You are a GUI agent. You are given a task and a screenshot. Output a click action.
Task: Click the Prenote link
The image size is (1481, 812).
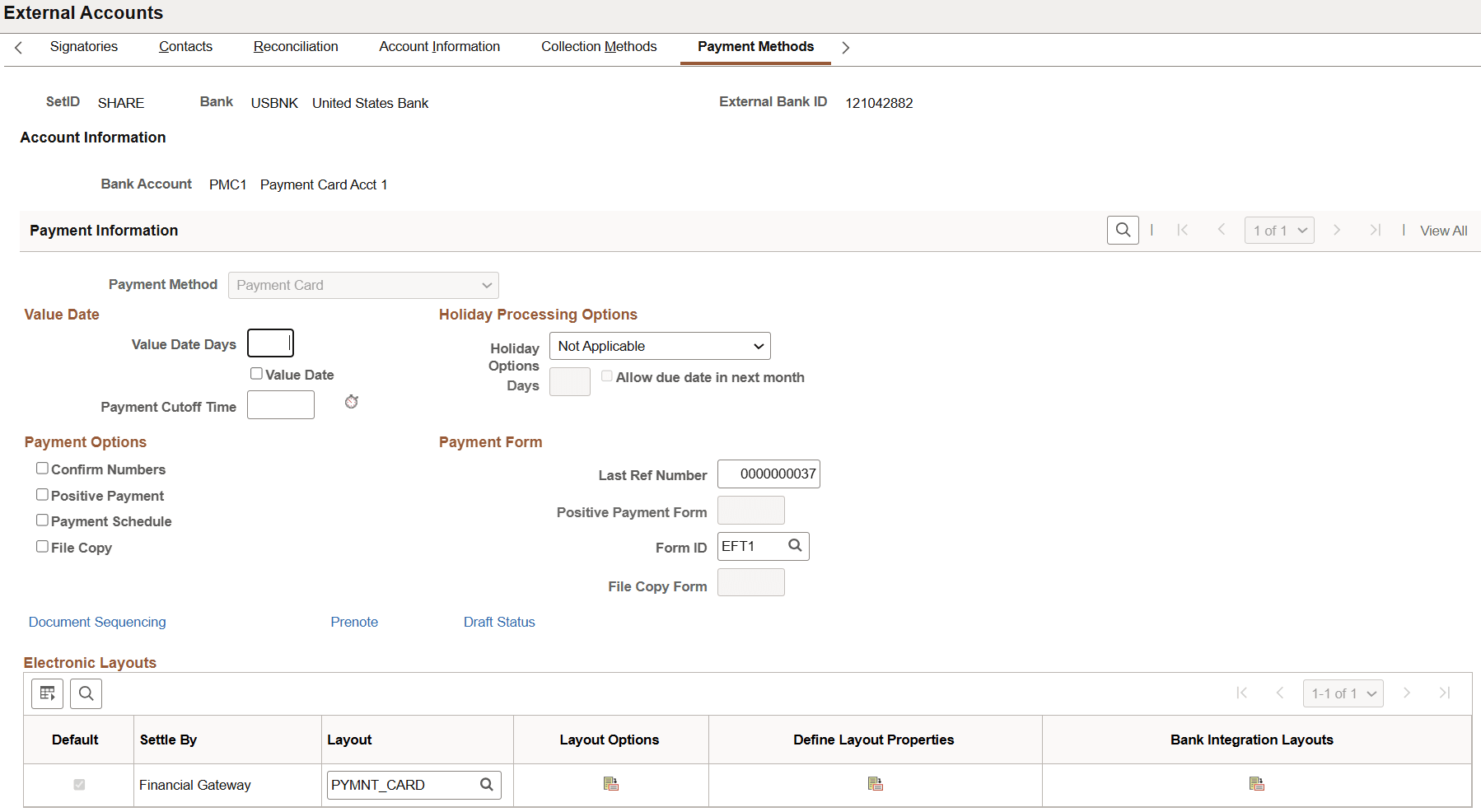[x=354, y=621]
